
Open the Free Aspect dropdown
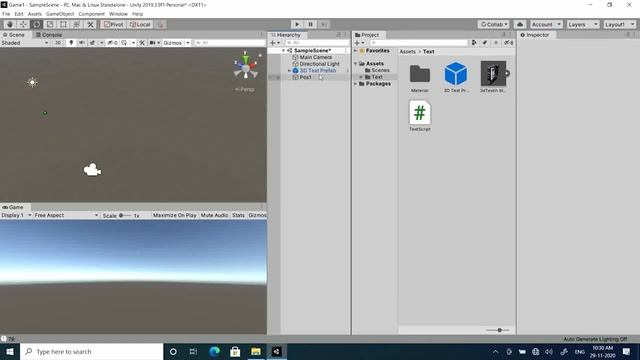point(66,215)
